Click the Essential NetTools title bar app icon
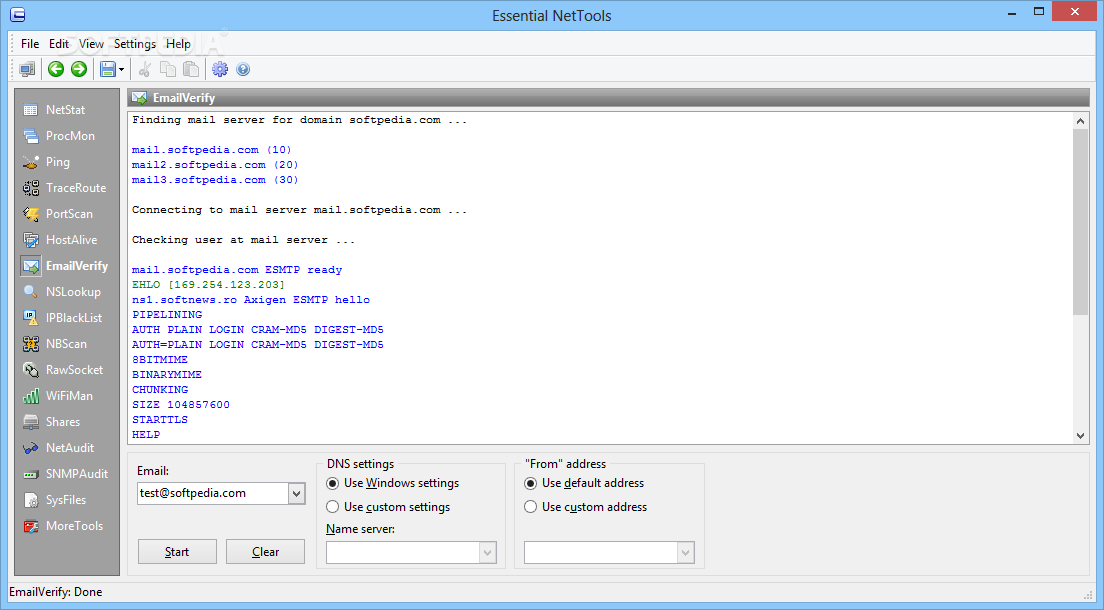The width and height of the screenshot is (1104, 610). [x=18, y=14]
